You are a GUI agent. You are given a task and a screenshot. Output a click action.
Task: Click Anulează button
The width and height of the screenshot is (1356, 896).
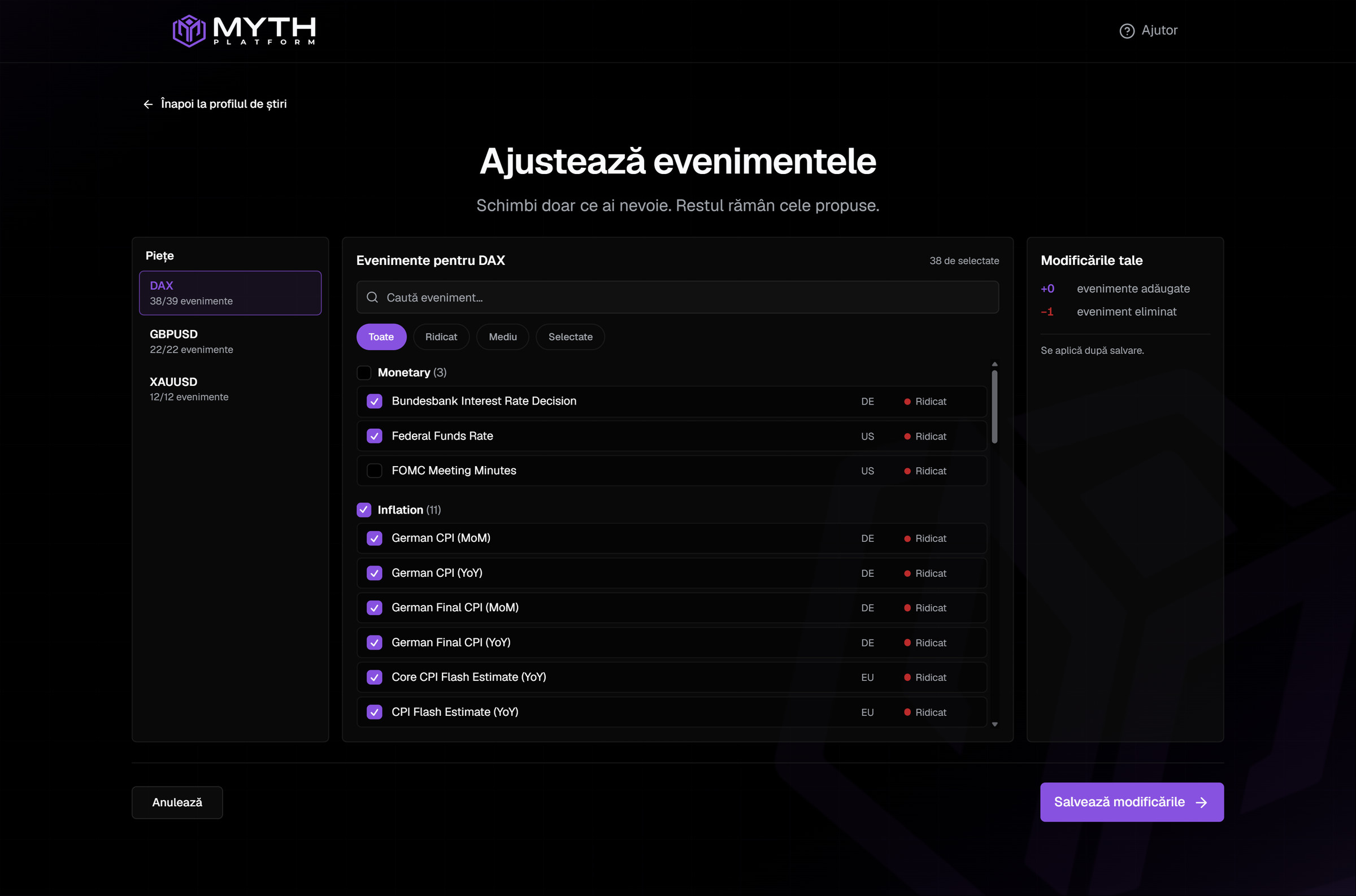177,802
